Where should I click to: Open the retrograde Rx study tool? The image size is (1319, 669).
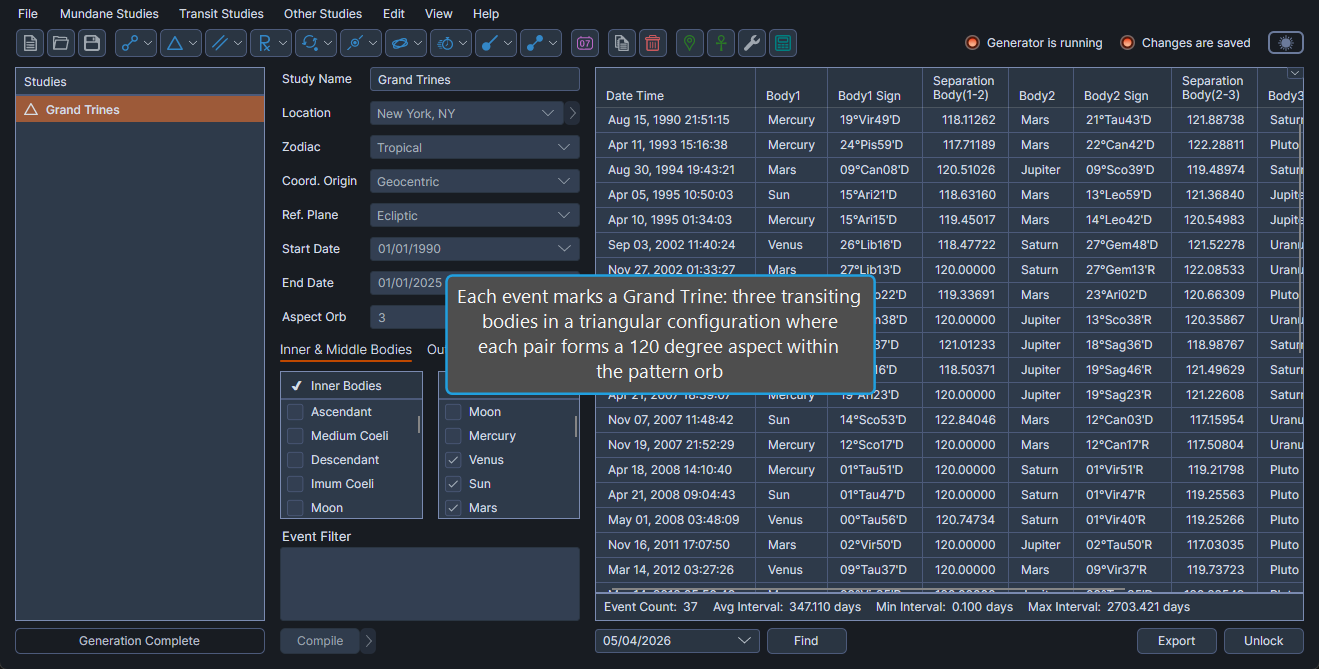point(272,43)
